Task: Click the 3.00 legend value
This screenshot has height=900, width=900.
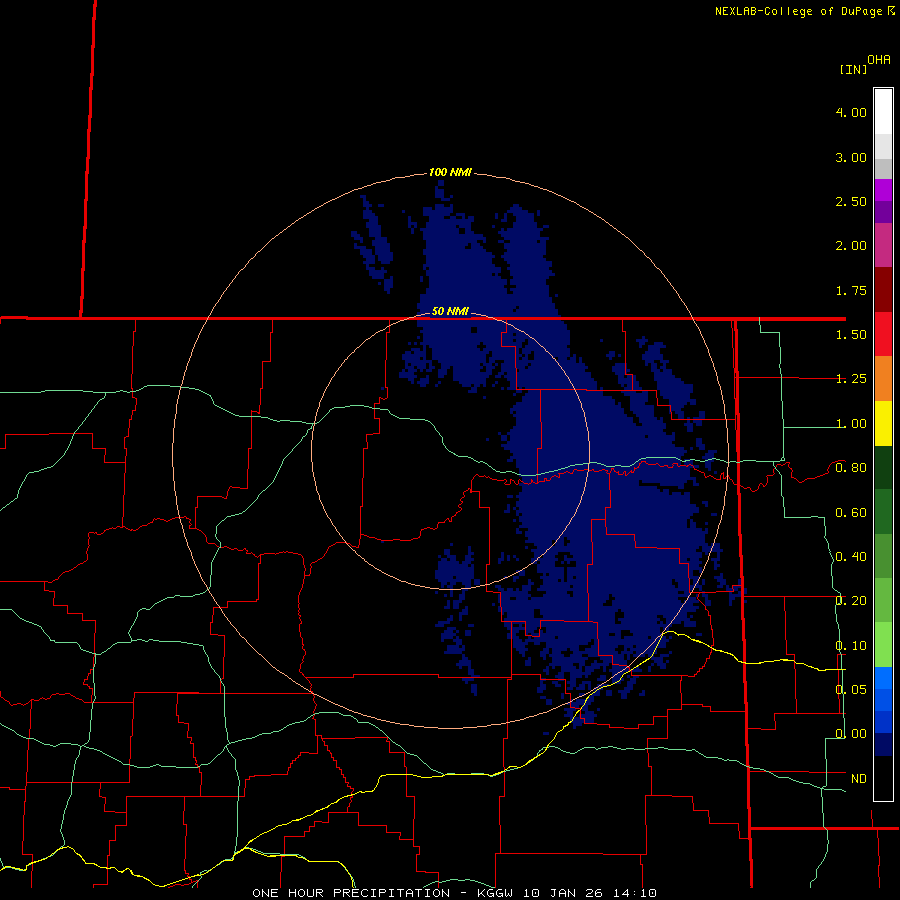Action: pyautogui.click(x=851, y=157)
